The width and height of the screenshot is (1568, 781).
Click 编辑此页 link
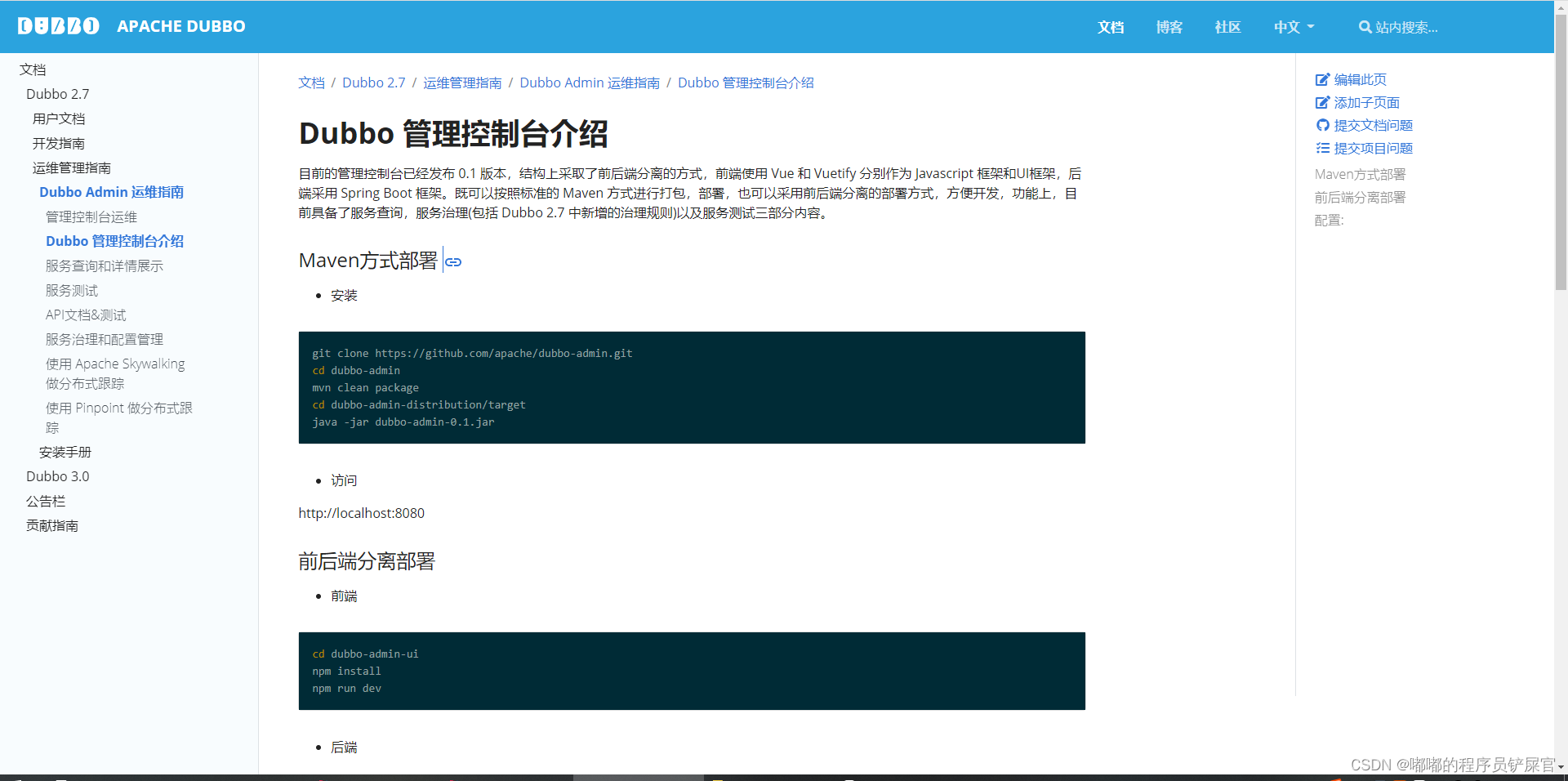(1360, 79)
